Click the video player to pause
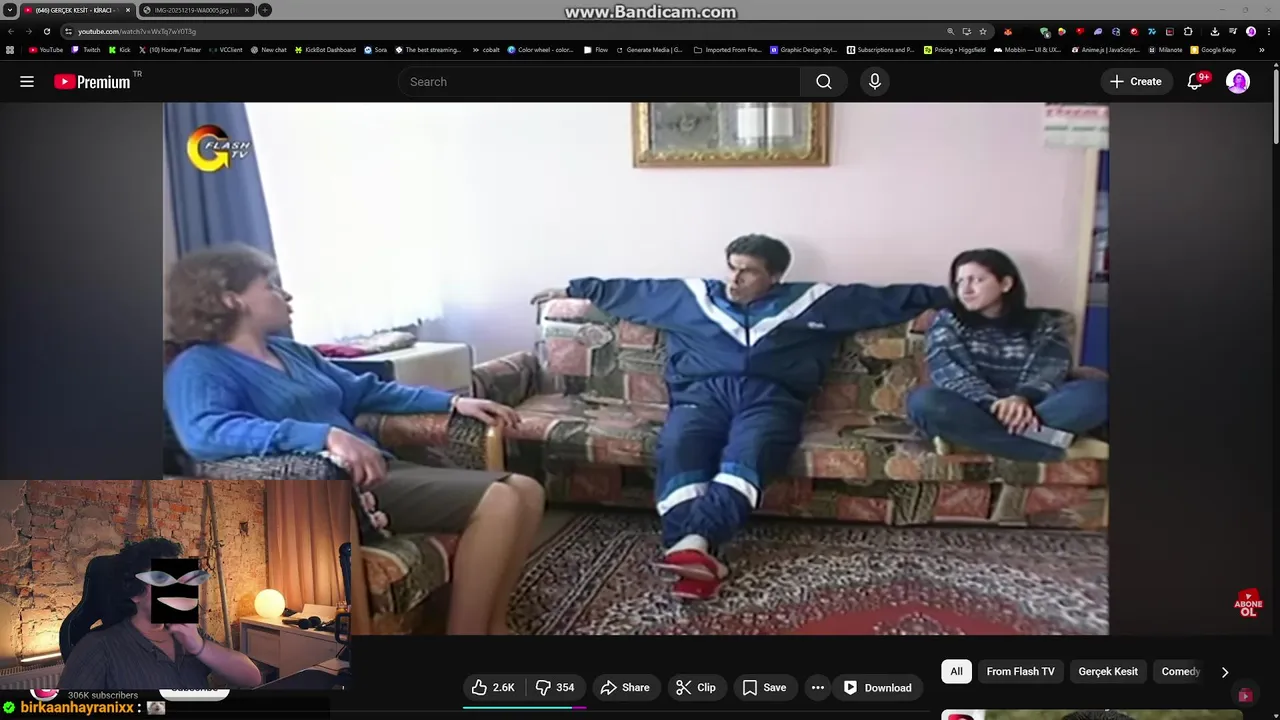1280x720 pixels. click(x=636, y=368)
